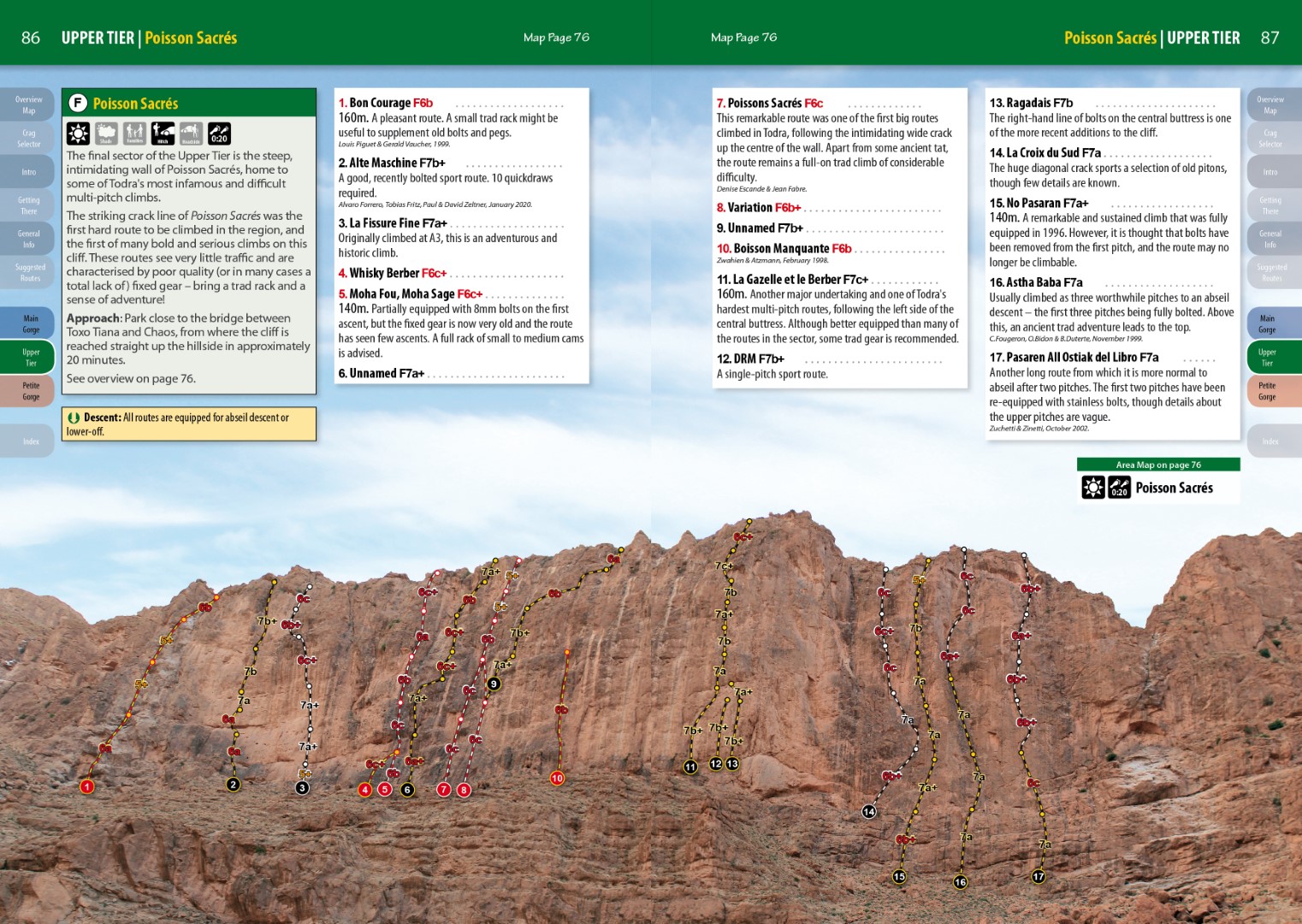This screenshot has width=1302, height=924.
Task: Select route marker 3 on the cliff photo
Action: 302,788
